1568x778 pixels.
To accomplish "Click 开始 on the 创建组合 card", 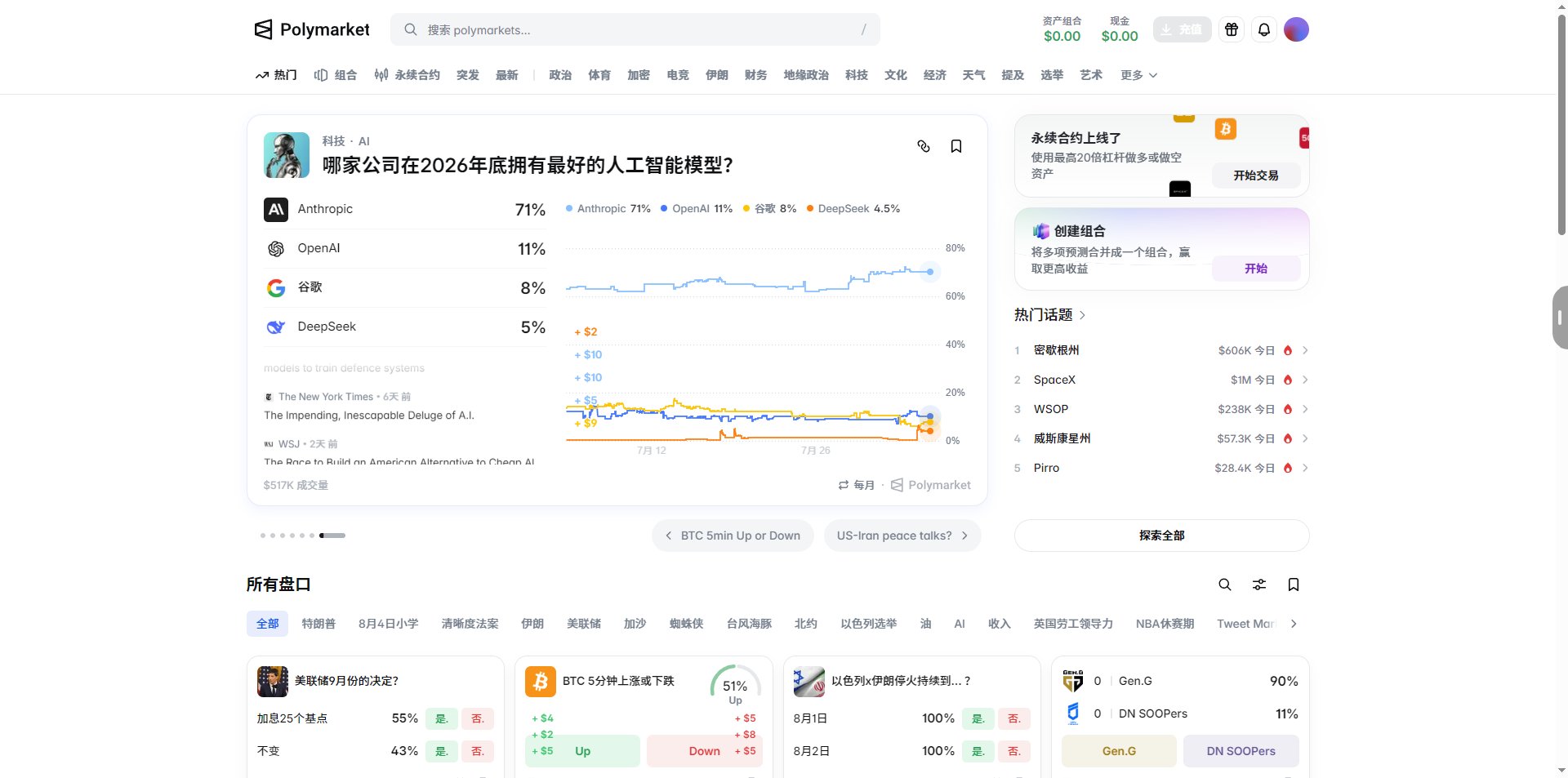I will pyautogui.click(x=1256, y=269).
